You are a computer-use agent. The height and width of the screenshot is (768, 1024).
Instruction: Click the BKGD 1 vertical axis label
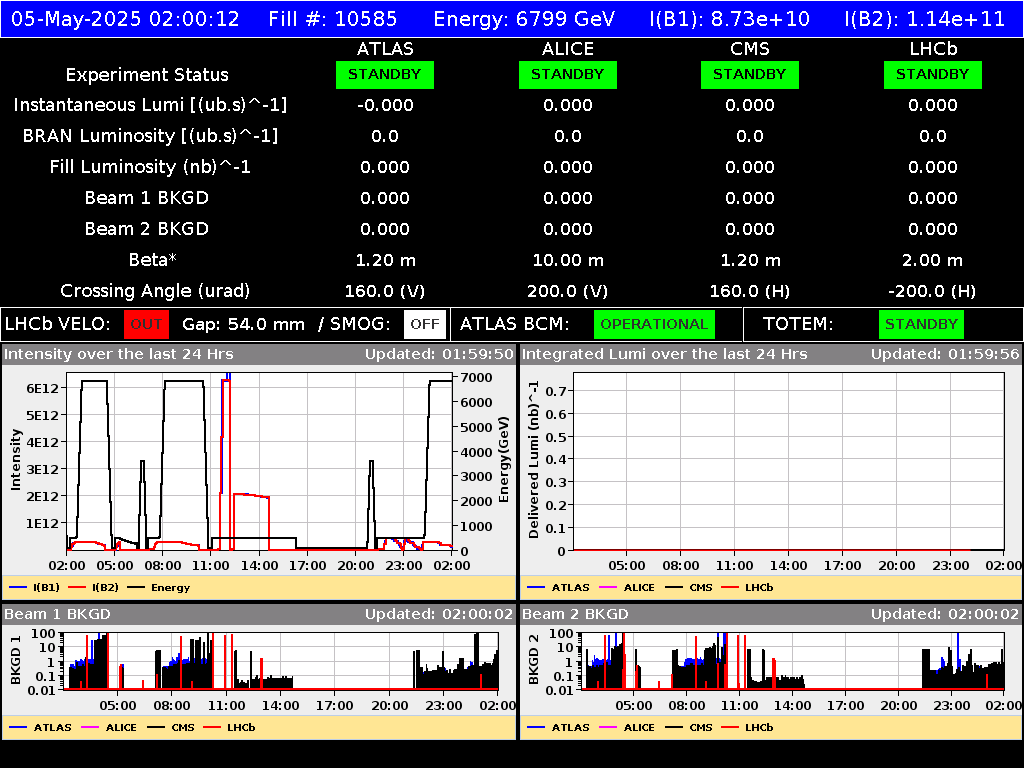point(15,660)
